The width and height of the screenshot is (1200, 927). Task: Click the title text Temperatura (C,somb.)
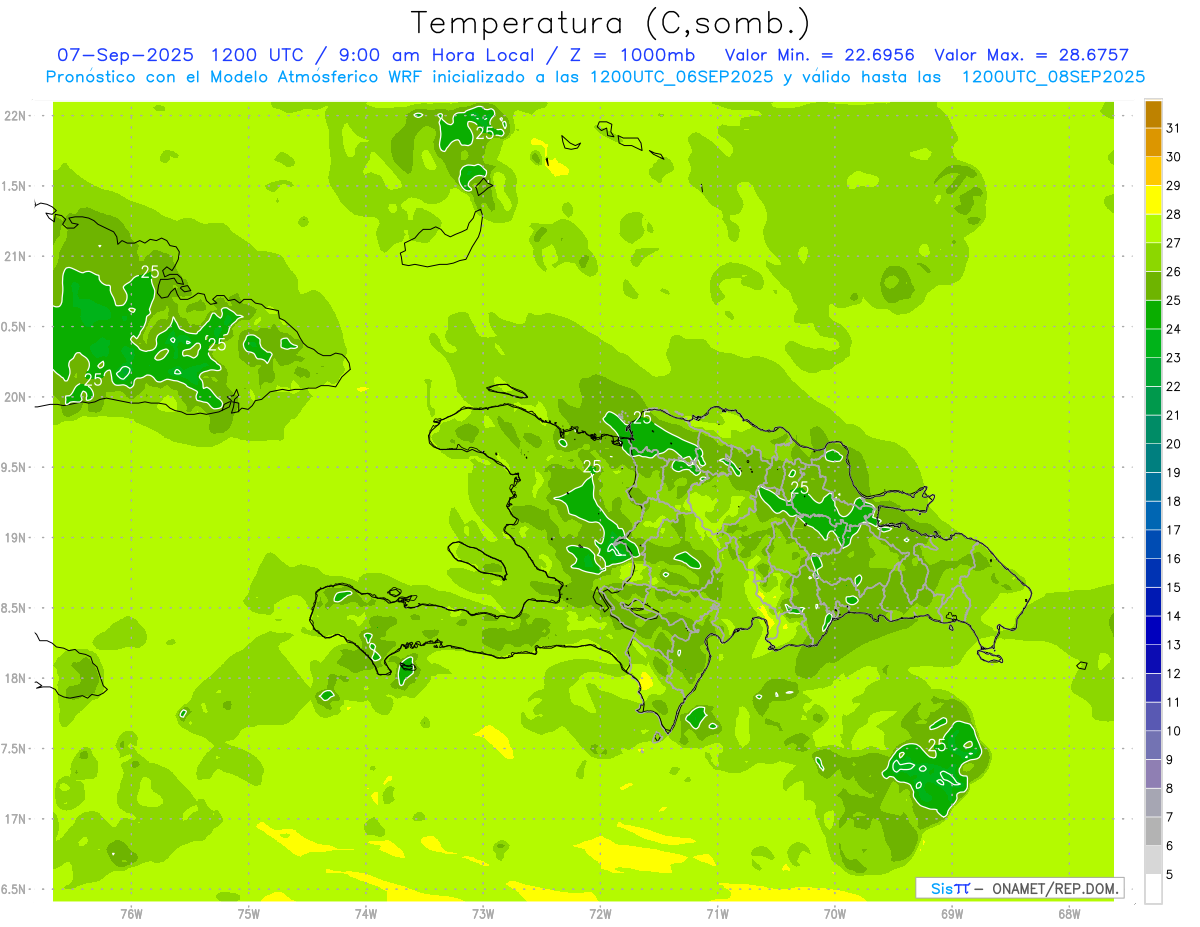pos(610,23)
